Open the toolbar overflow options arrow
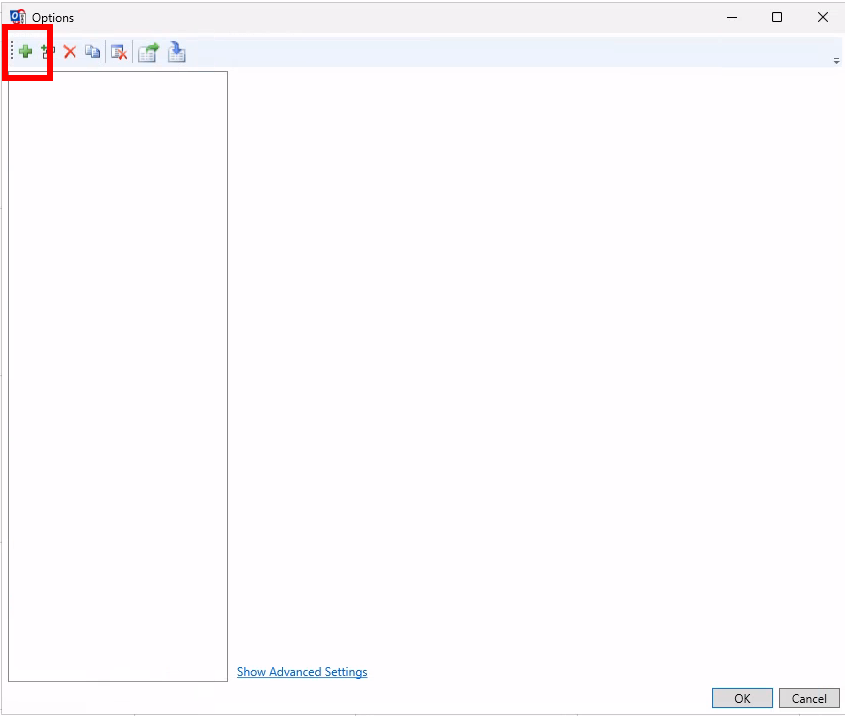This screenshot has width=845, height=716. 836,61
